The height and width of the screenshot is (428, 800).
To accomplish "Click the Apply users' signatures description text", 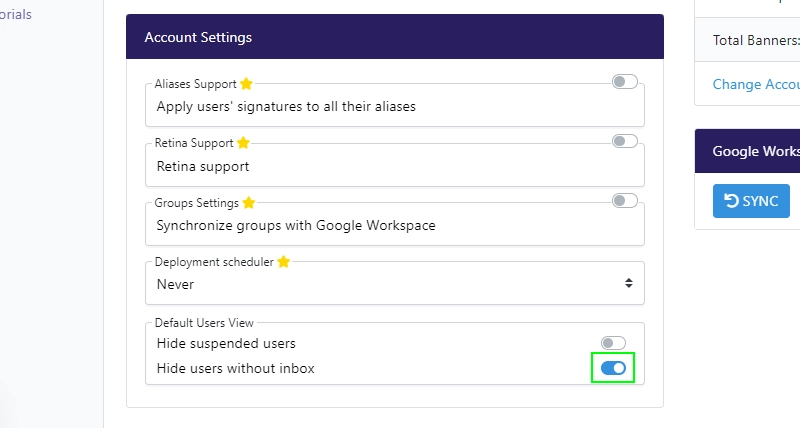I will (286, 107).
